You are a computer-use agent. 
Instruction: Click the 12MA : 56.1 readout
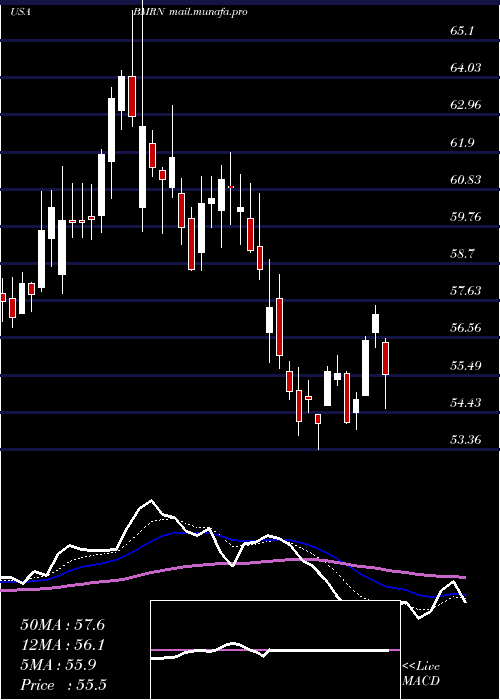62,645
